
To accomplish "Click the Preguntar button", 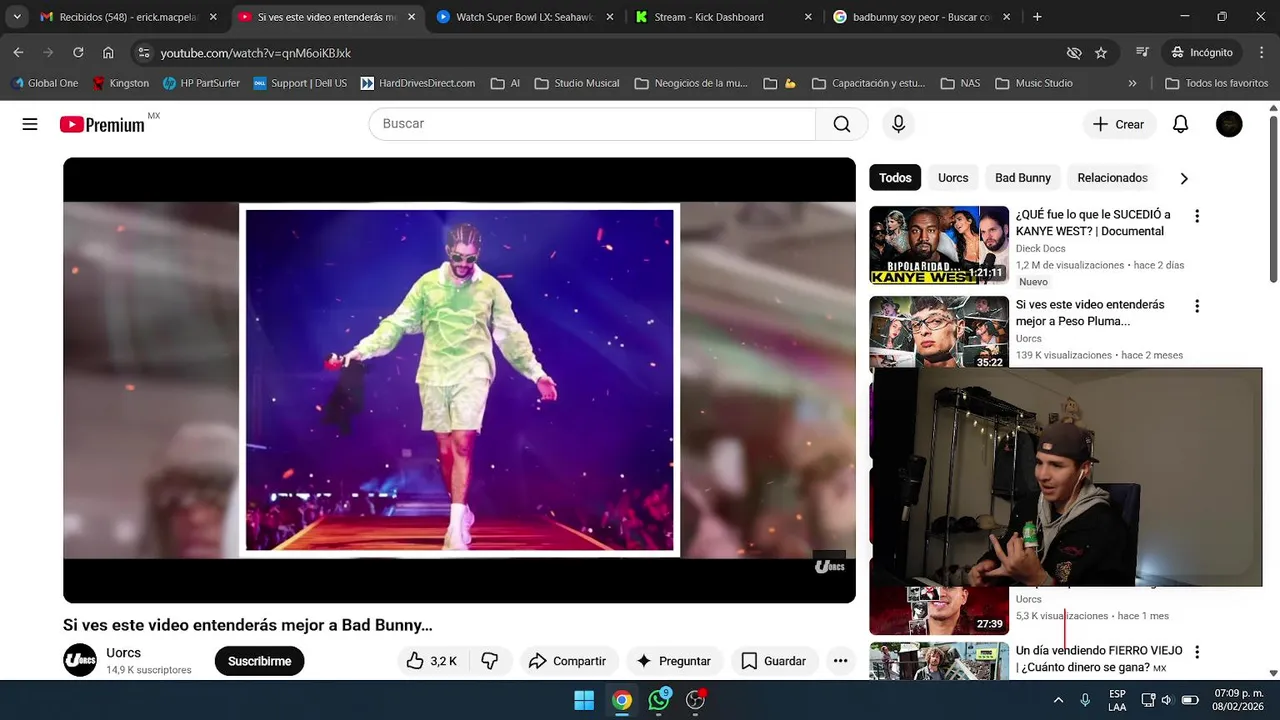I will (x=674, y=661).
